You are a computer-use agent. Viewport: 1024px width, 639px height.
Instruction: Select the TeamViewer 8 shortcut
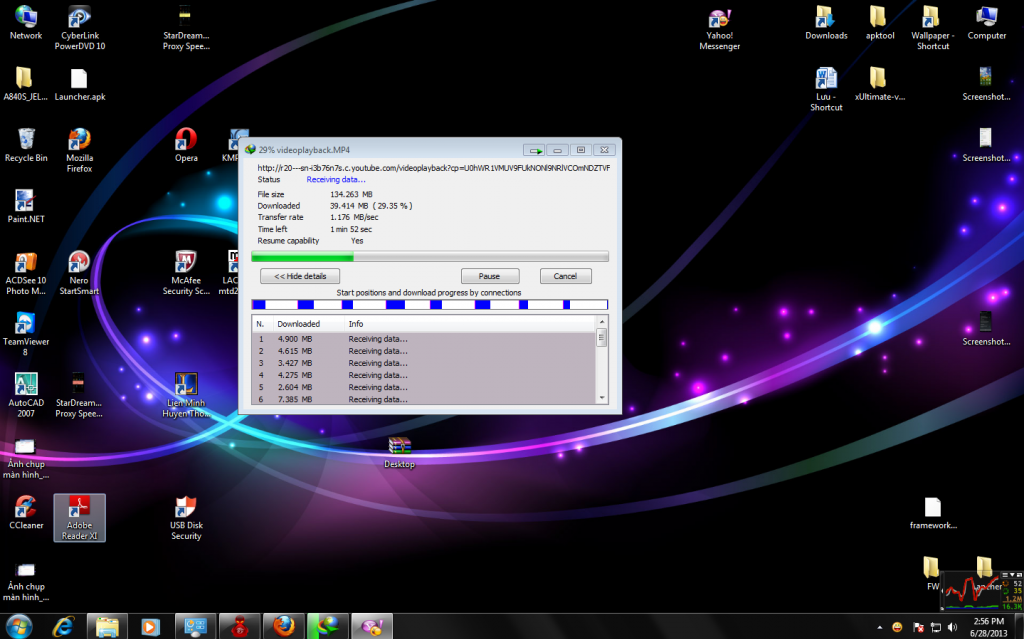pyautogui.click(x=26, y=334)
